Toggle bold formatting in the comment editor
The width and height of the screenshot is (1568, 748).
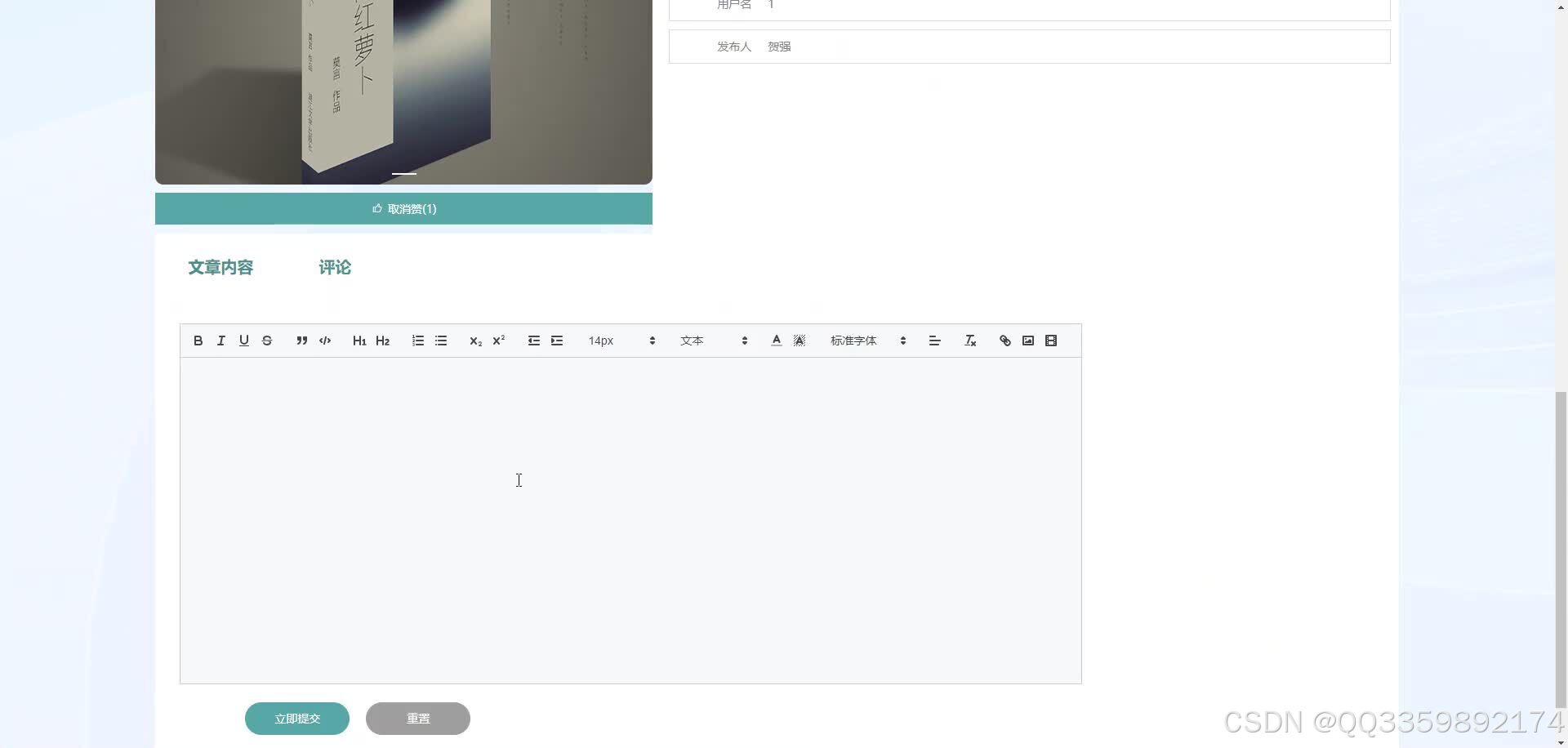[x=198, y=341]
